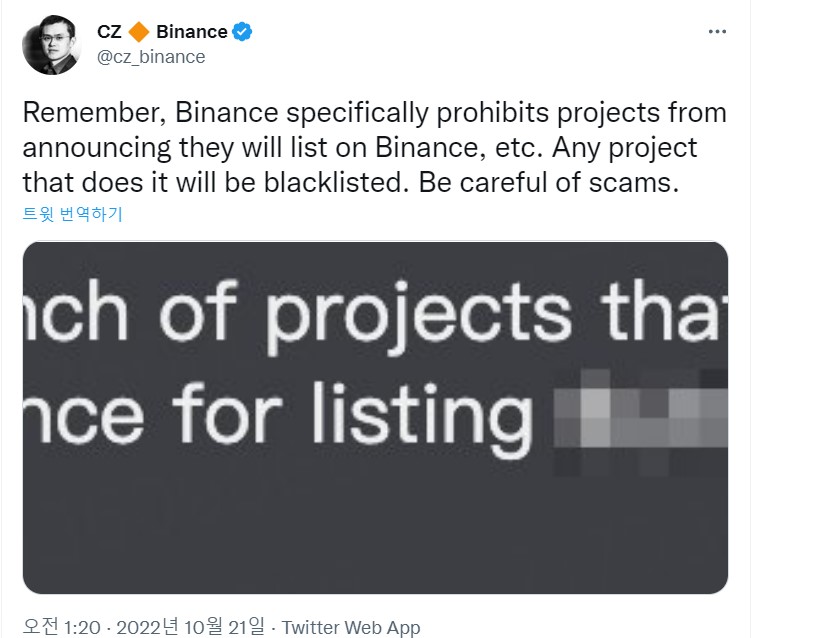Translate the tweet via "트윗 번역하기"
This screenshot has width=818, height=638.
[x=72, y=213]
